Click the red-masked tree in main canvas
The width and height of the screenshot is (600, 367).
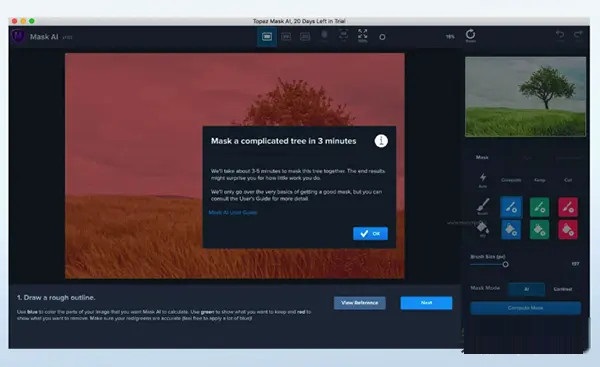click(x=298, y=103)
